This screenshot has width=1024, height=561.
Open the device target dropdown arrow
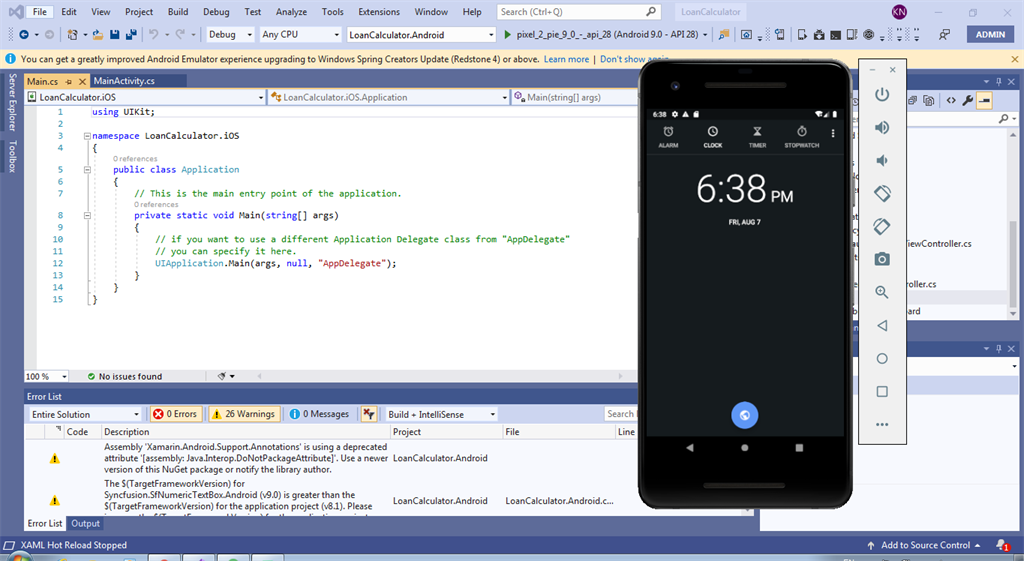[x=705, y=35]
